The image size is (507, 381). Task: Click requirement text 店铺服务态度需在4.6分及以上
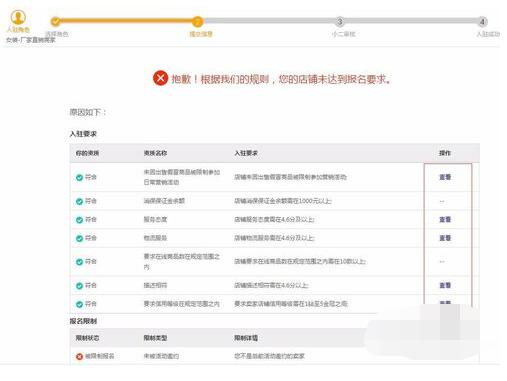point(274,219)
